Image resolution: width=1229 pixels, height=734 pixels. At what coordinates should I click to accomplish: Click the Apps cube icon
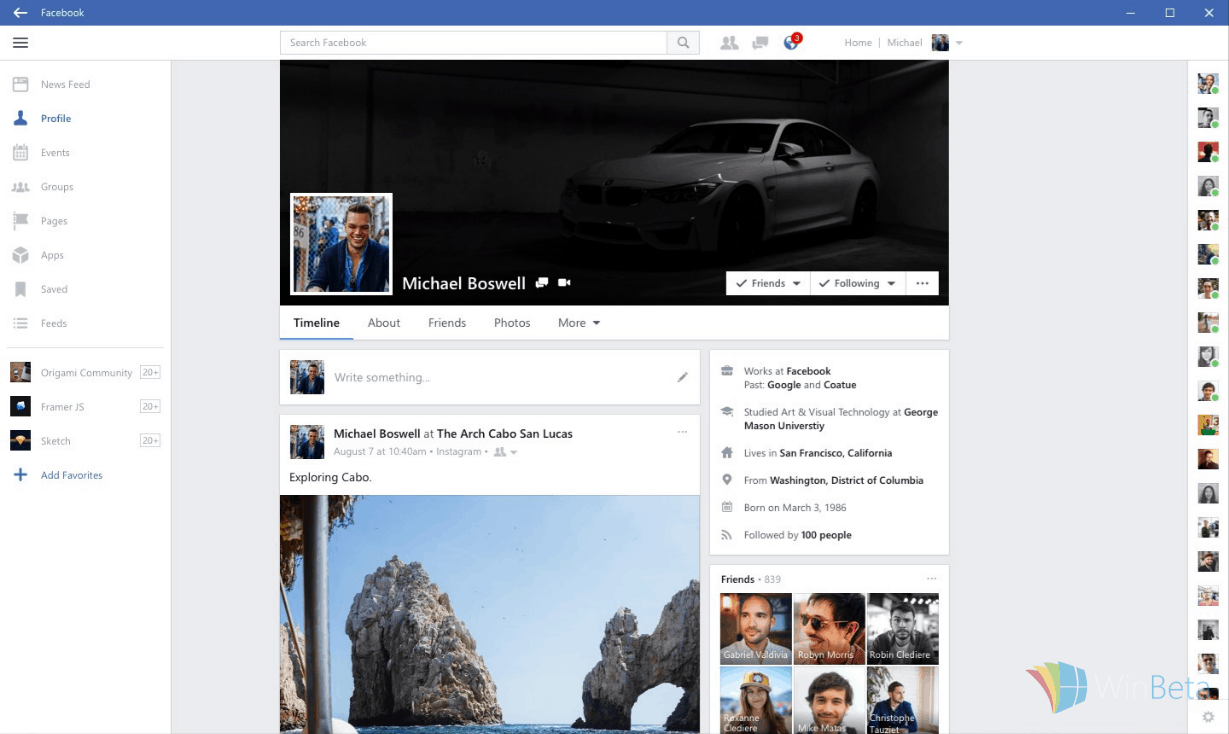20,255
